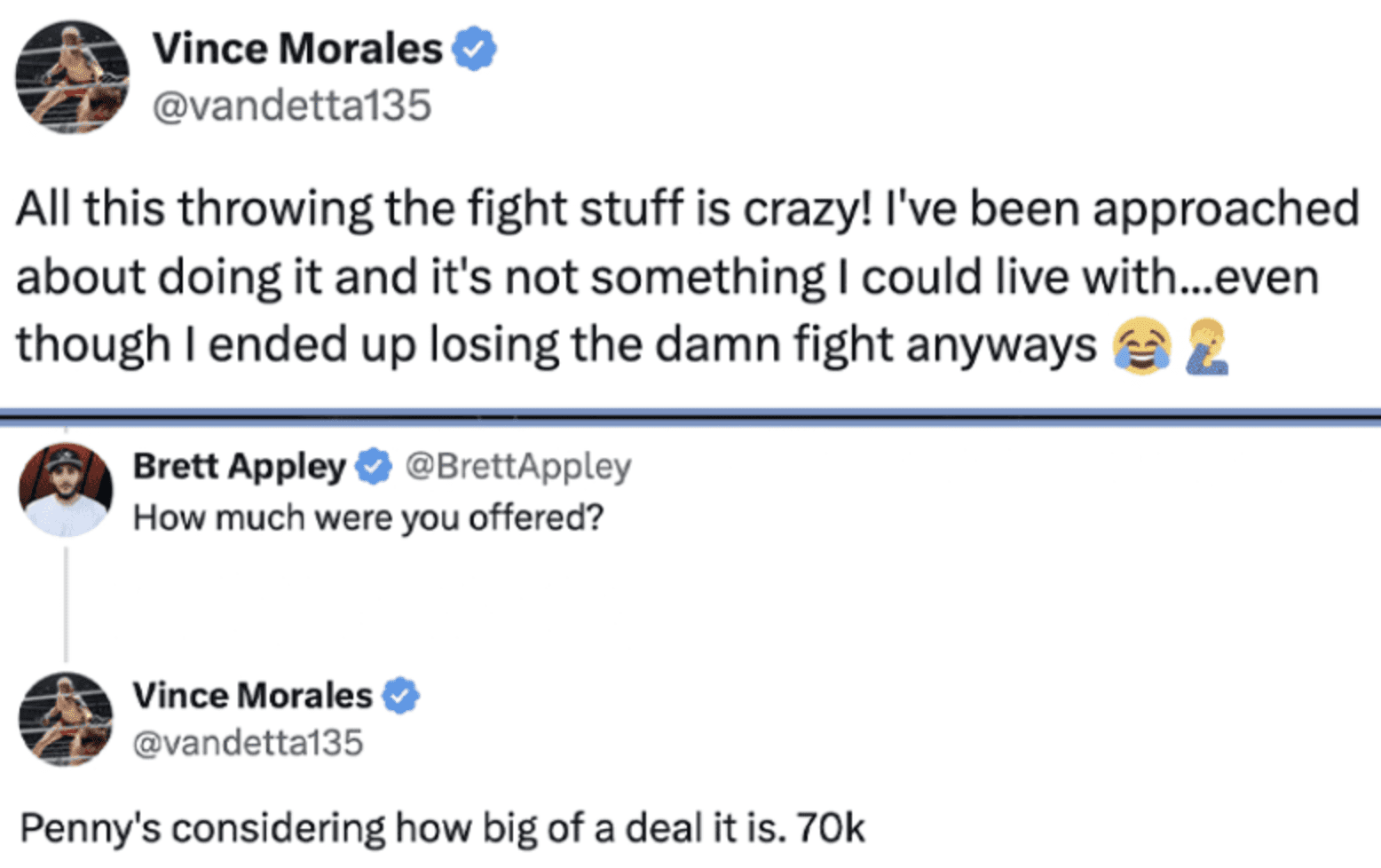Click the facepalm emoji

tap(1207, 347)
